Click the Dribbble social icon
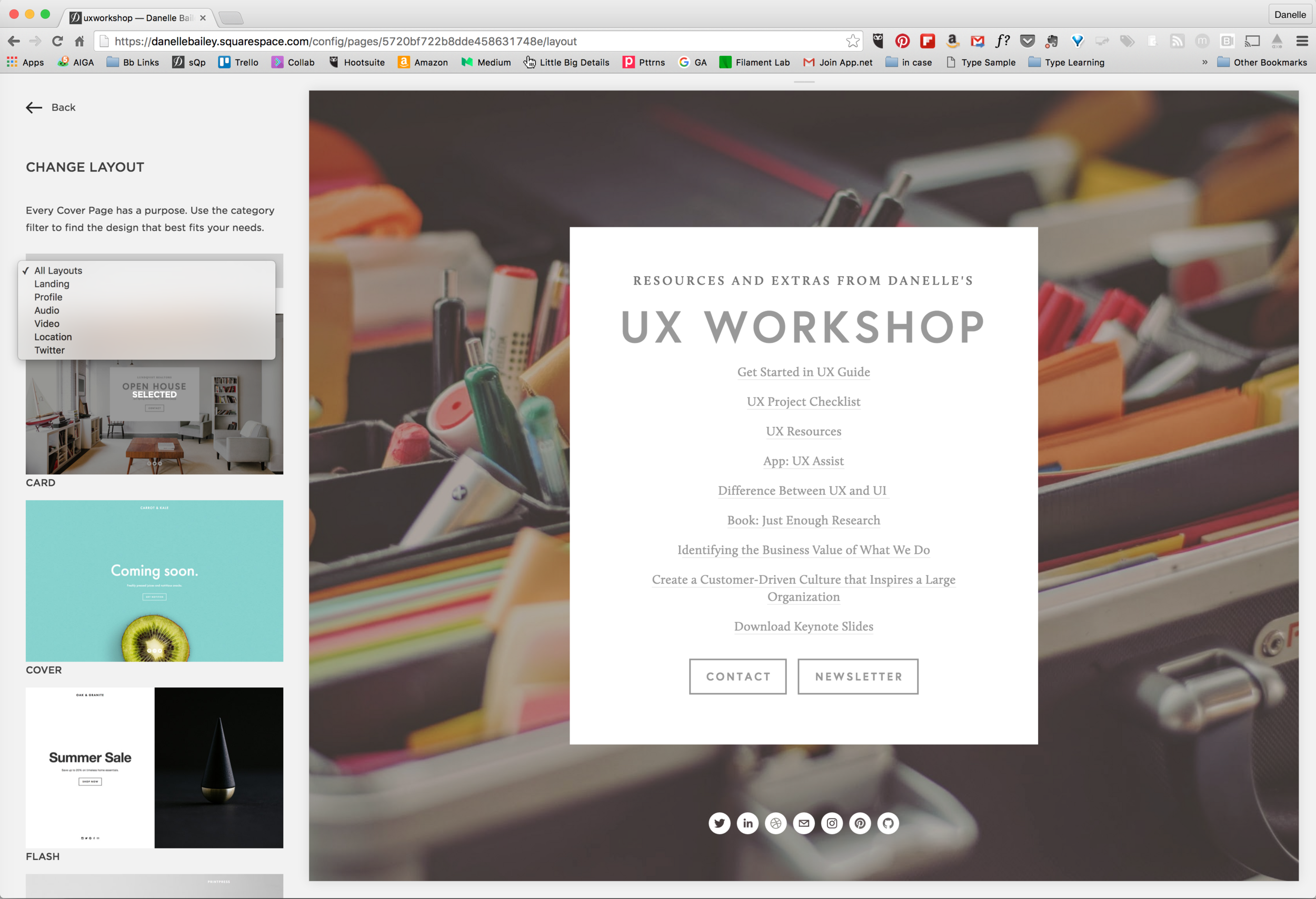 (x=776, y=823)
